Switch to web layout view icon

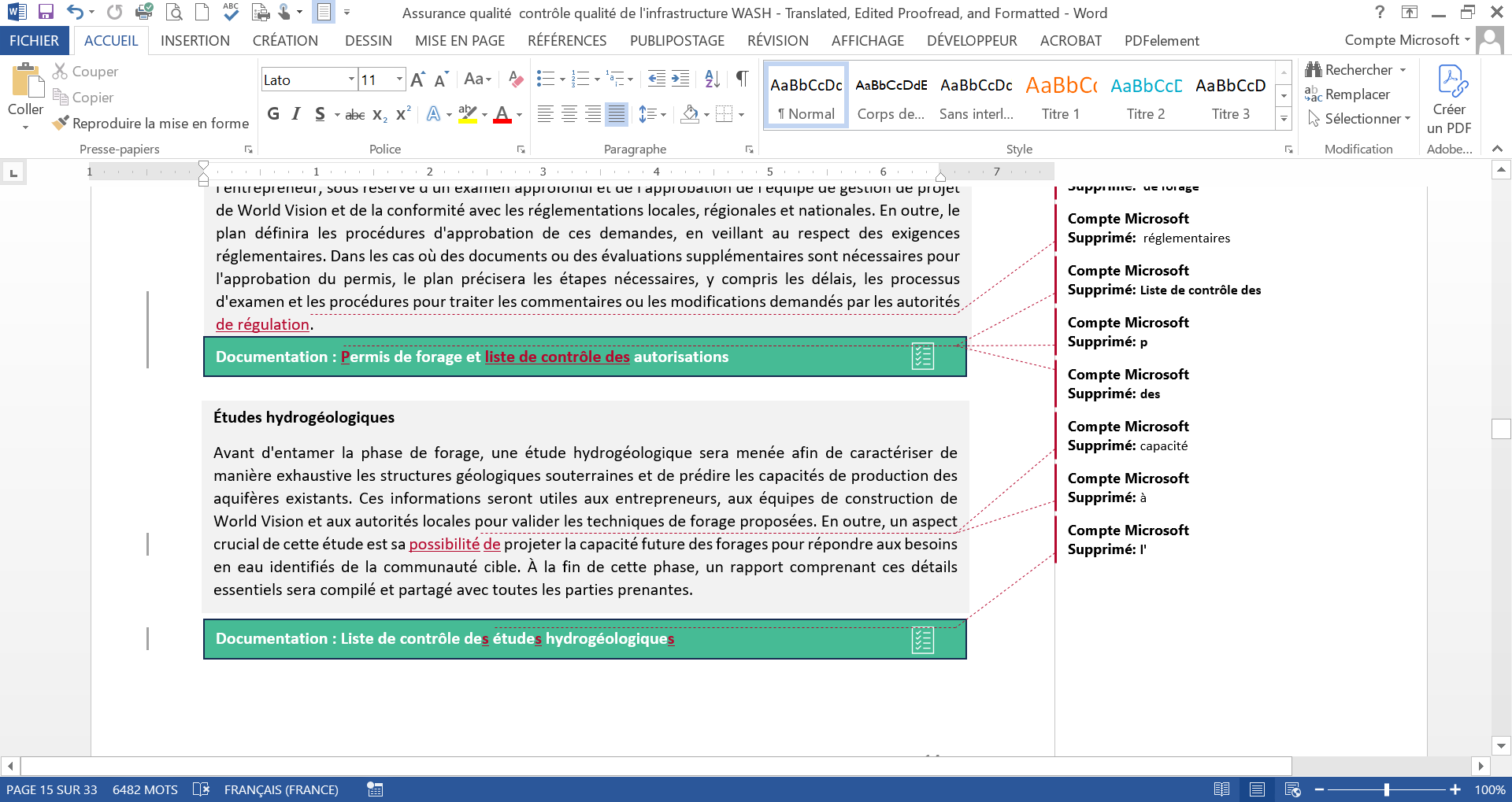[x=1291, y=789]
